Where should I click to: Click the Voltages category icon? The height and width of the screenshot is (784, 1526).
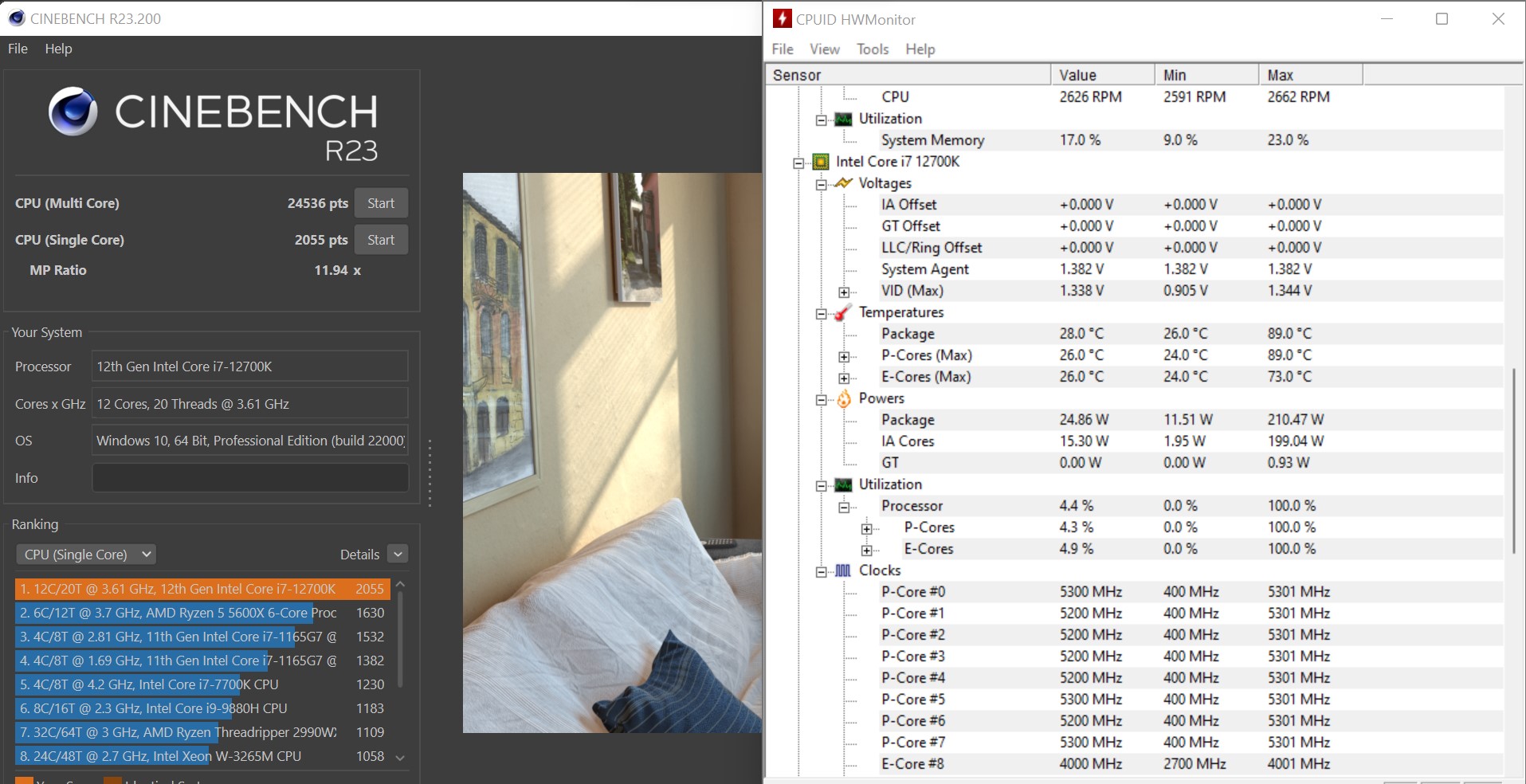point(843,183)
